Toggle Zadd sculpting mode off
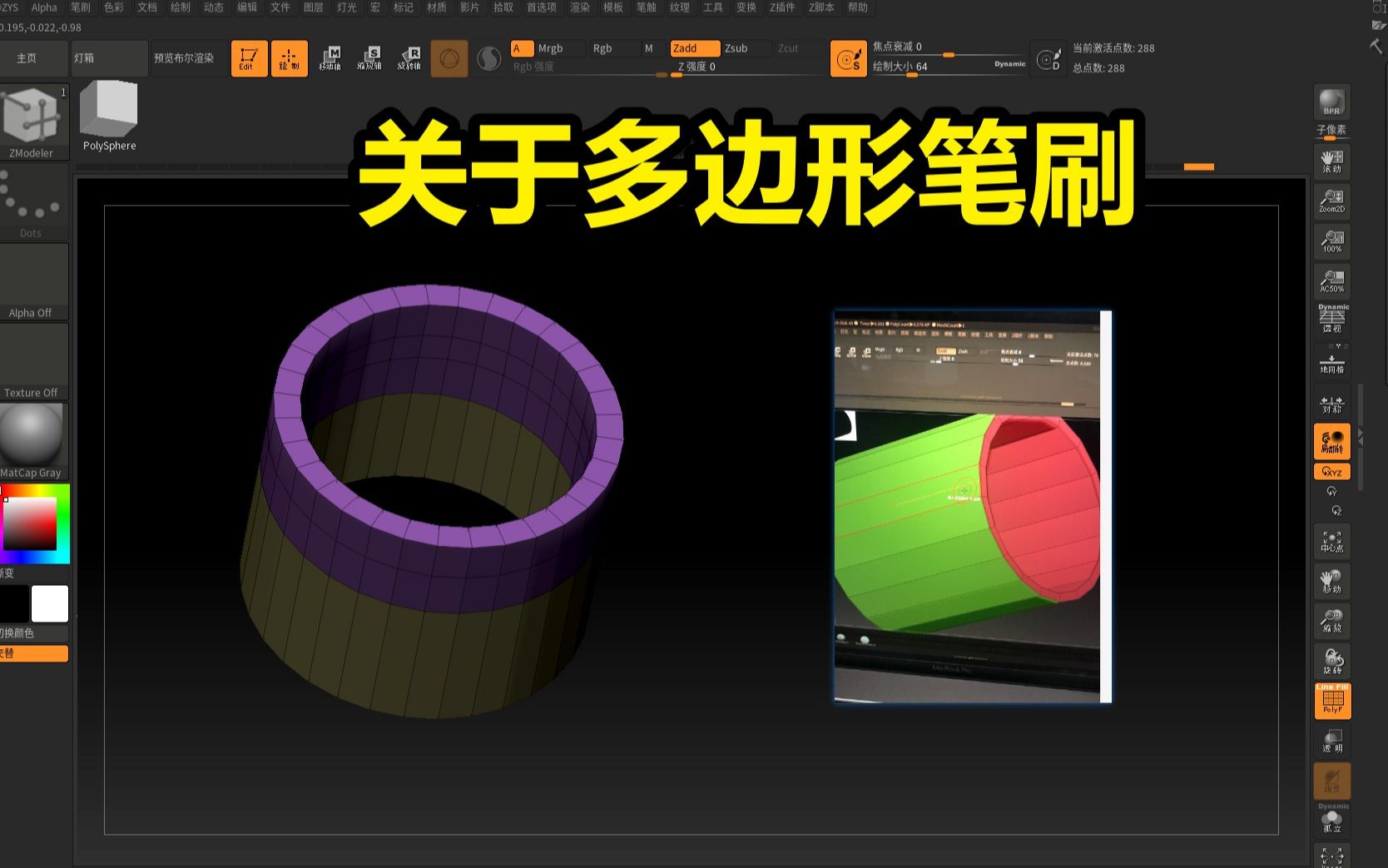1388x868 pixels. coord(693,48)
